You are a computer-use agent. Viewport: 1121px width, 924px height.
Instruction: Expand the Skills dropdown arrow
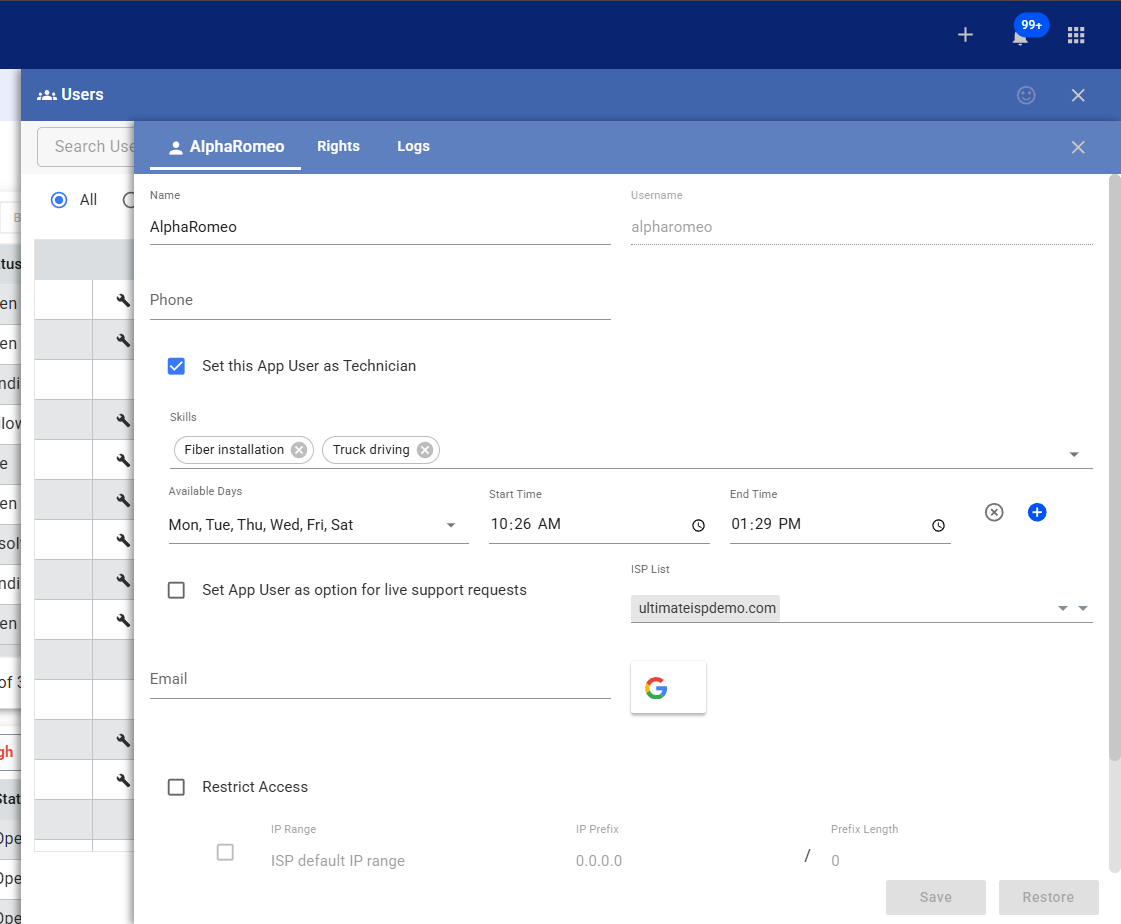point(1074,454)
